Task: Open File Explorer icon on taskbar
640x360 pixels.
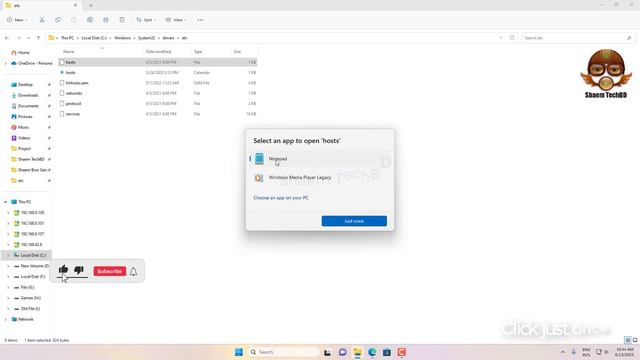Action: pyautogui.click(x=357, y=352)
